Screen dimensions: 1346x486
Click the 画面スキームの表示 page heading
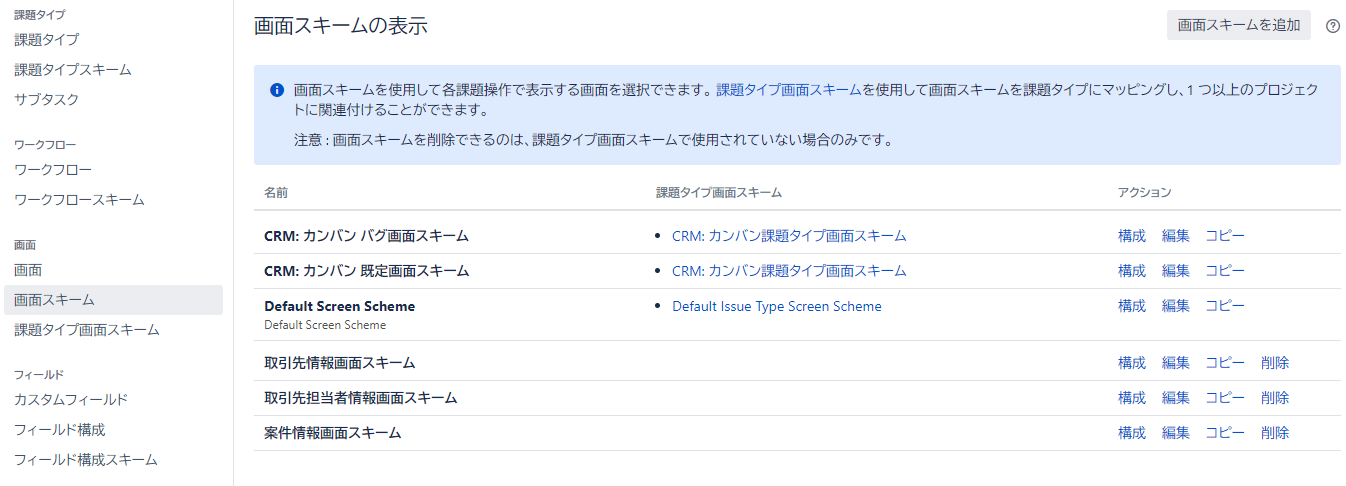pyautogui.click(x=341, y=26)
